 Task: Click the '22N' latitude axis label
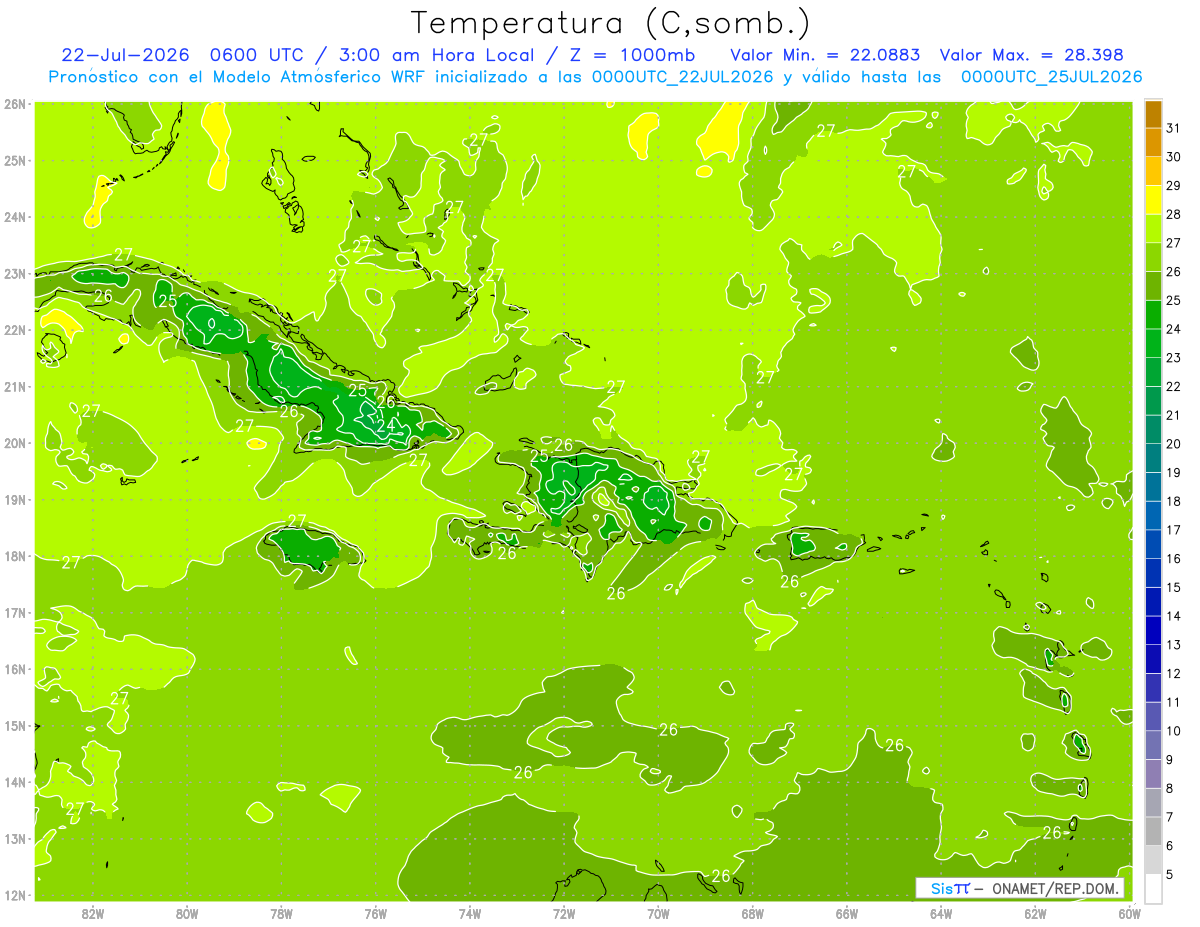(x=15, y=330)
